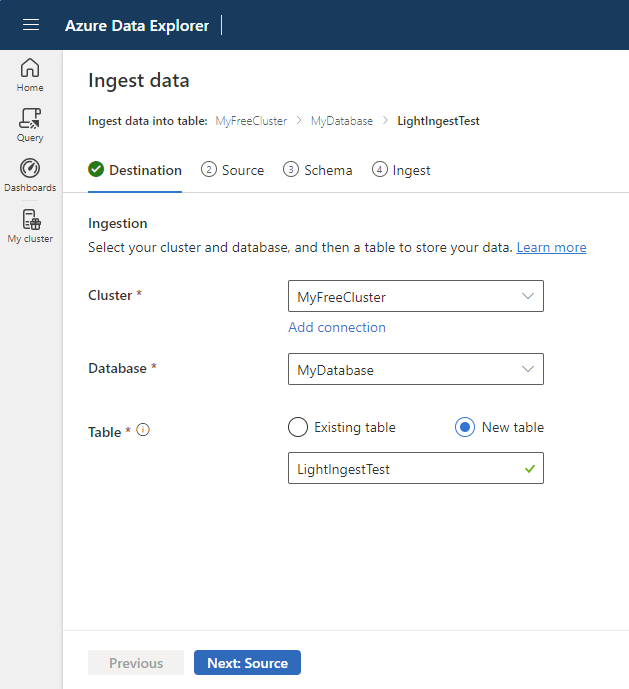
Task: Click the Azure Data Explorer title
Action: coord(137,25)
